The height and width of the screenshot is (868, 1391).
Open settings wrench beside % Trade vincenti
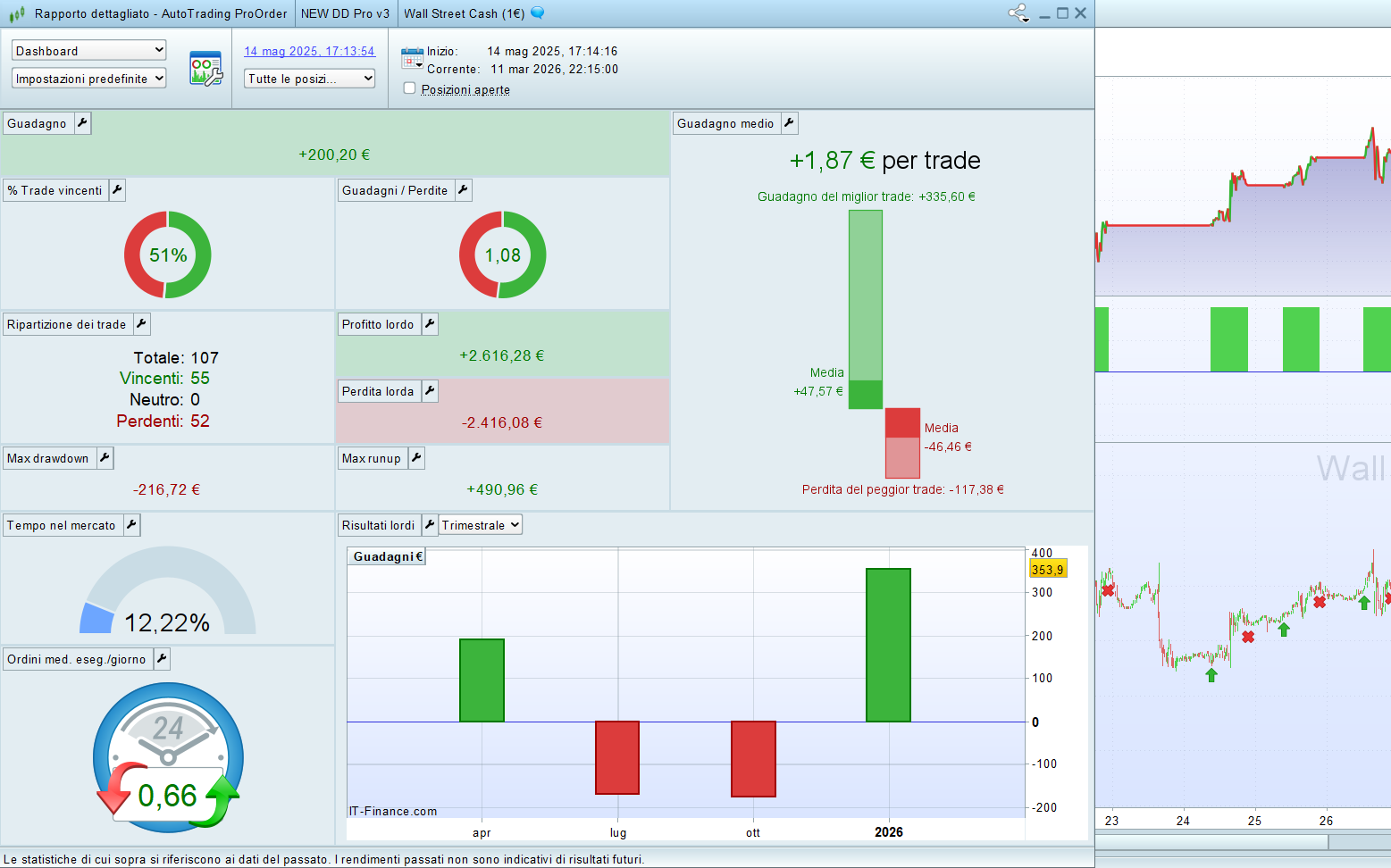(117, 190)
